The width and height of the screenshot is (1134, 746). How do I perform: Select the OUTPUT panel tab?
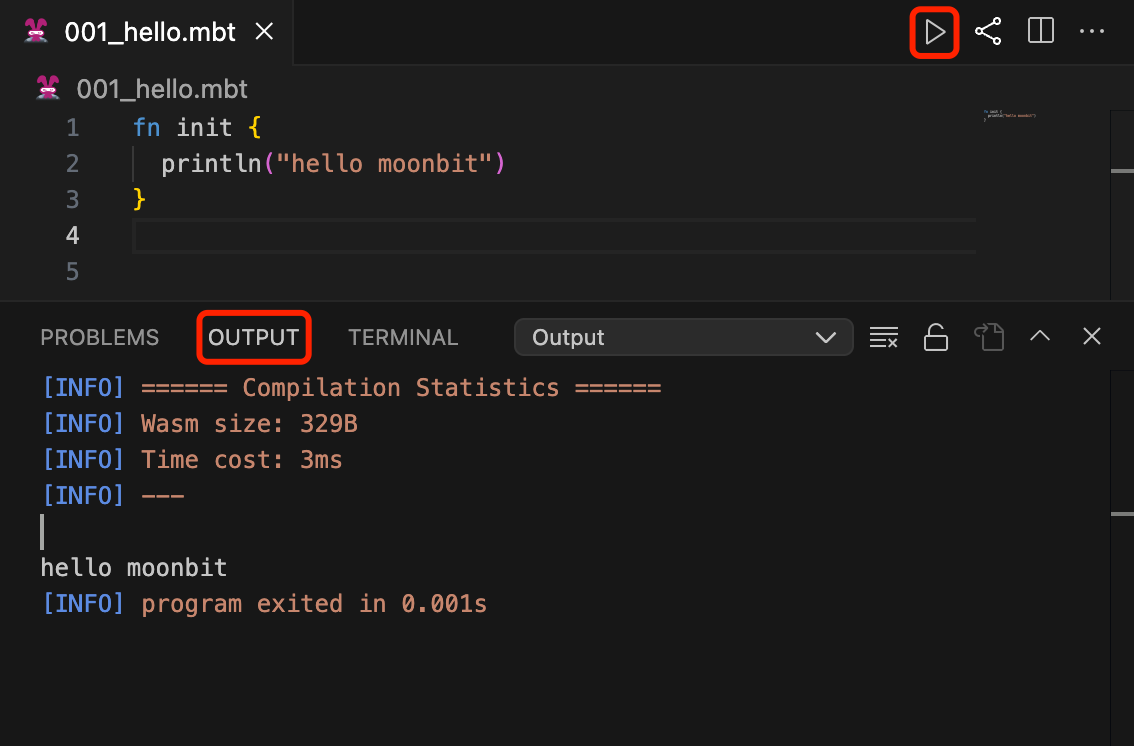pos(254,338)
